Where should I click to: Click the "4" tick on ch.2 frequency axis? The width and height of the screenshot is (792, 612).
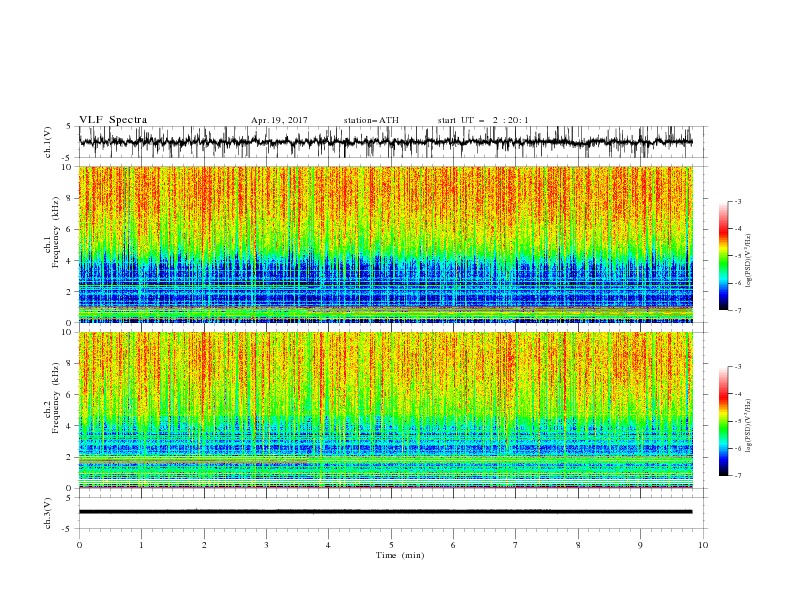pyautogui.click(x=70, y=426)
